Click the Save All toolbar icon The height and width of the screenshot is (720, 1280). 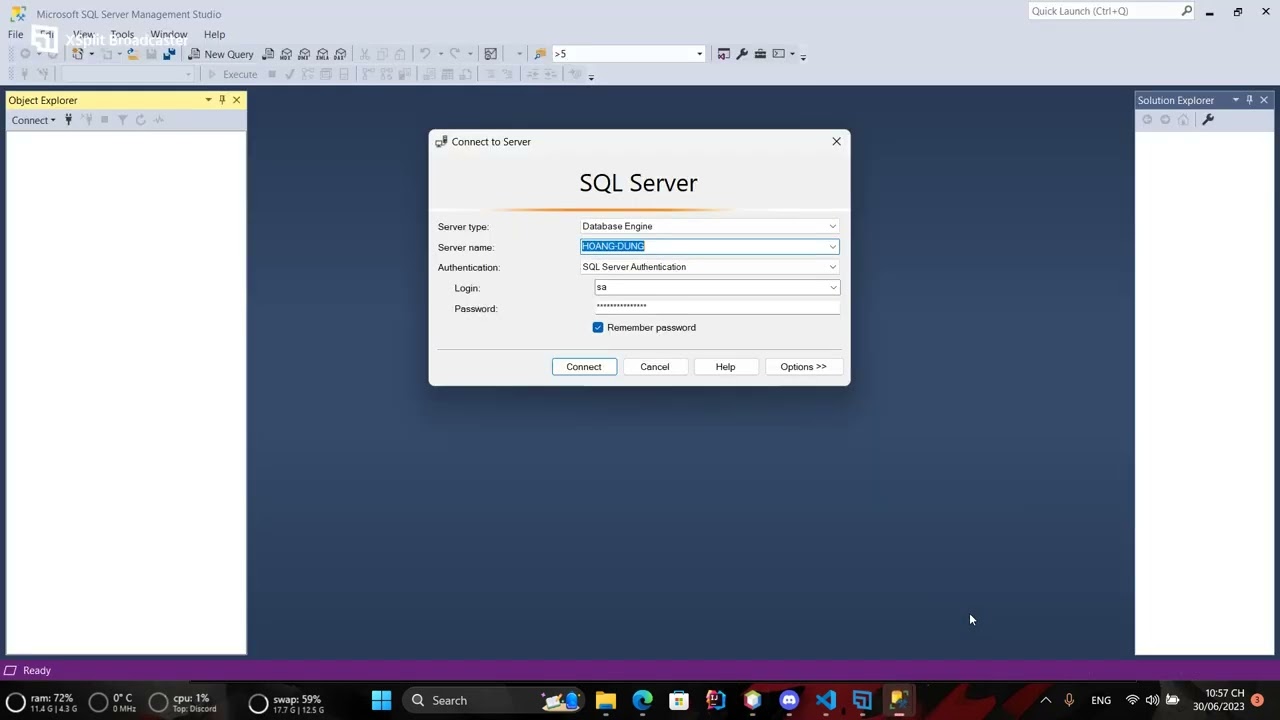169,54
